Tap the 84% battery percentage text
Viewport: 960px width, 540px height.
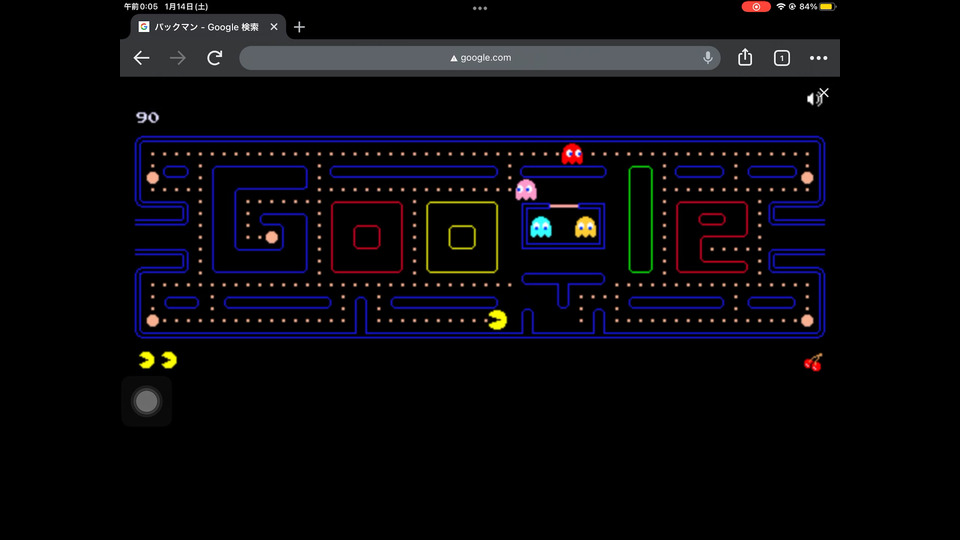808,7
